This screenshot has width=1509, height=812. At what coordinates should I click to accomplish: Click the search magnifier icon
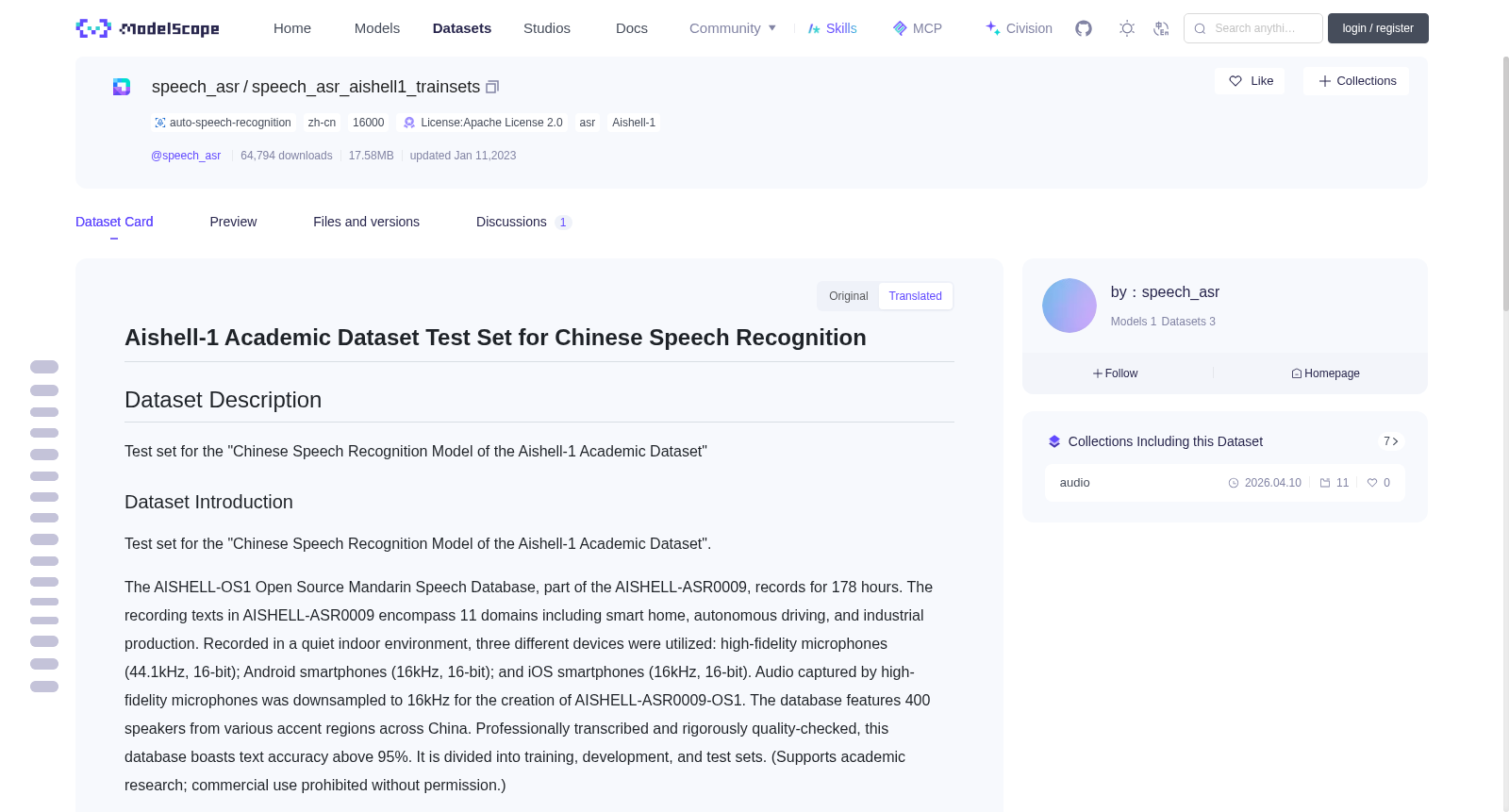1200,28
